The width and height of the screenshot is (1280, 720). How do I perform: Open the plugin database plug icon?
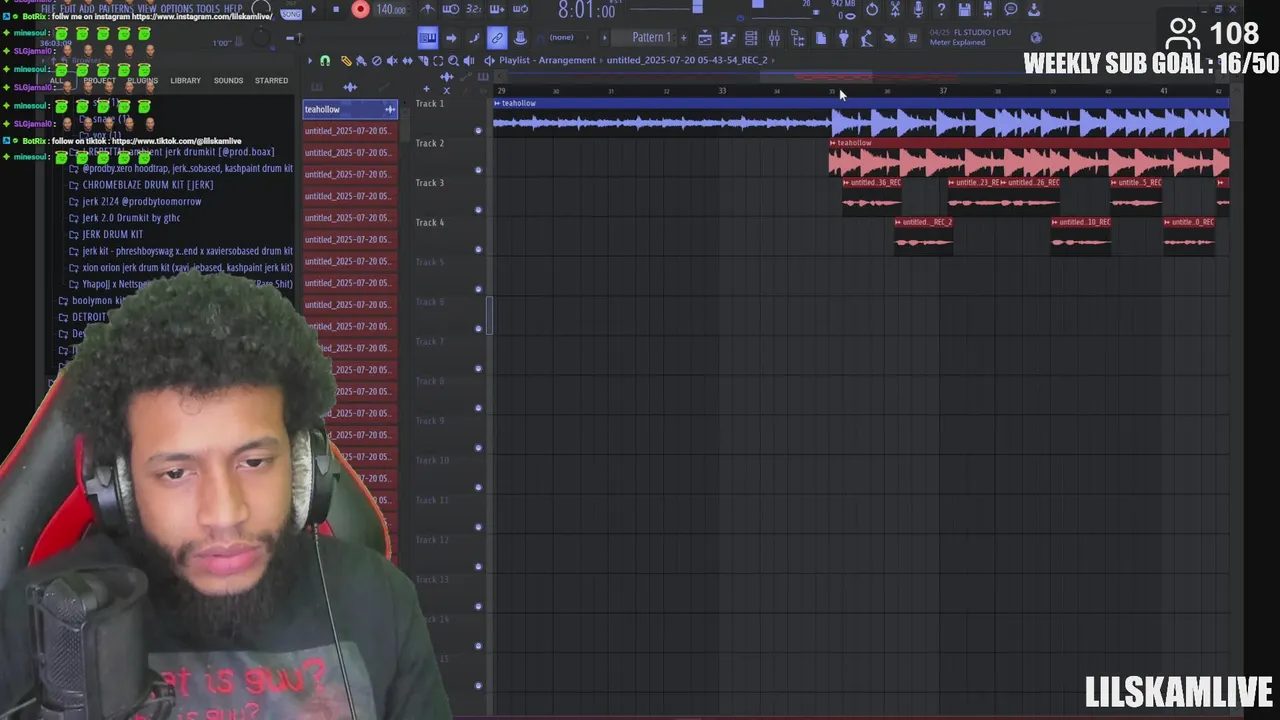pyautogui.click(x=844, y=38)
